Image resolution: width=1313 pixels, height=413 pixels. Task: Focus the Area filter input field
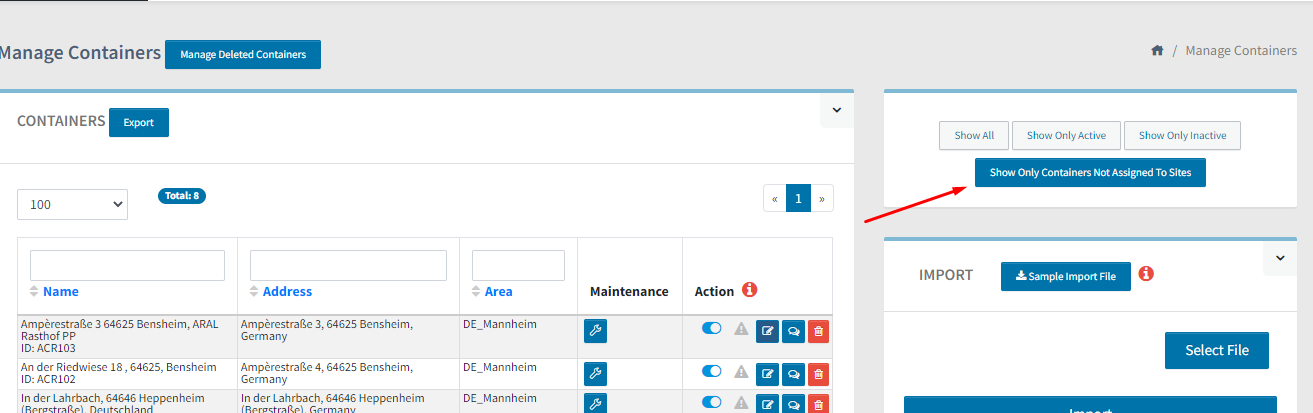click(518, 265)
